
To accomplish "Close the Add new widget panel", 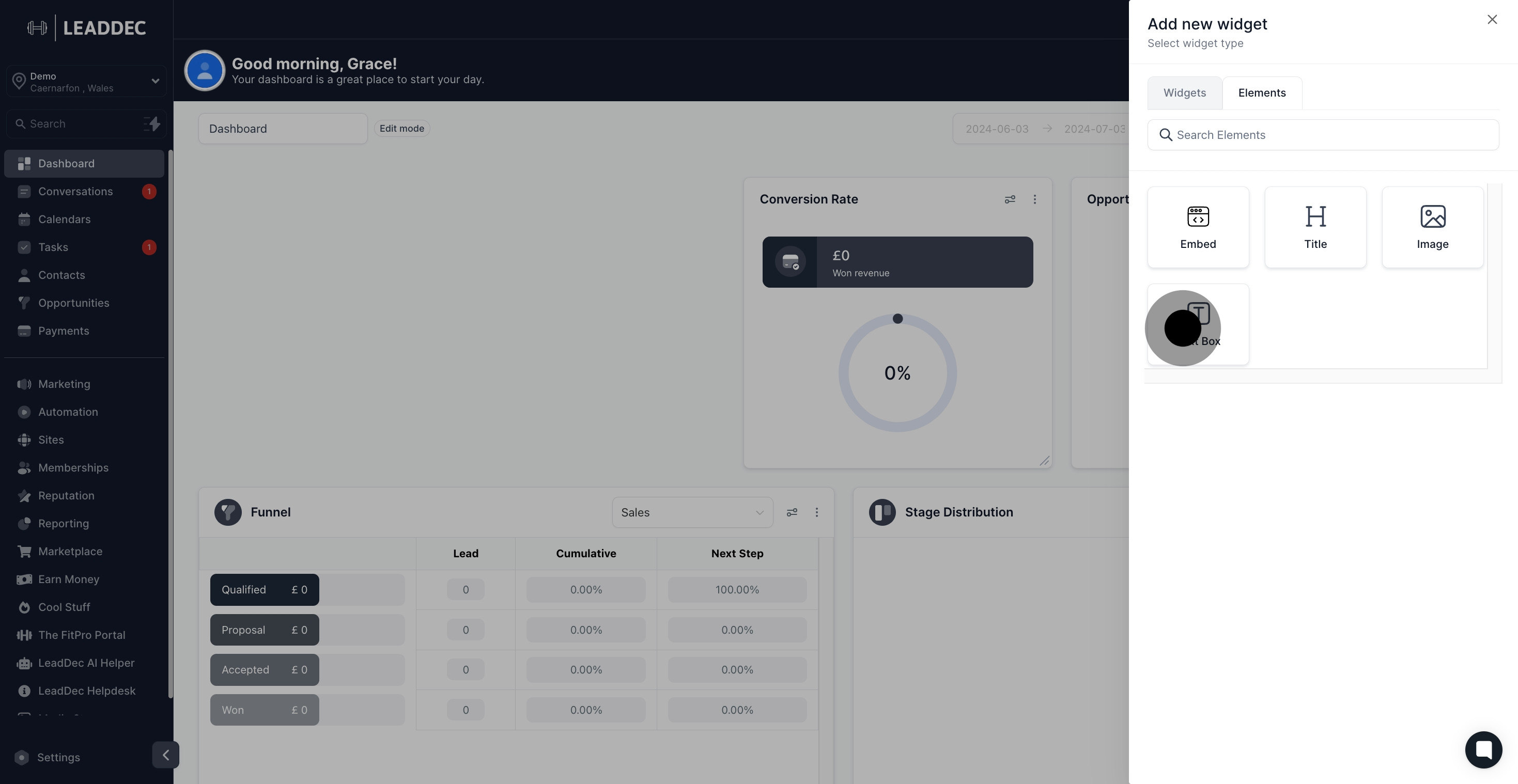I will [x=1492, y=20].
